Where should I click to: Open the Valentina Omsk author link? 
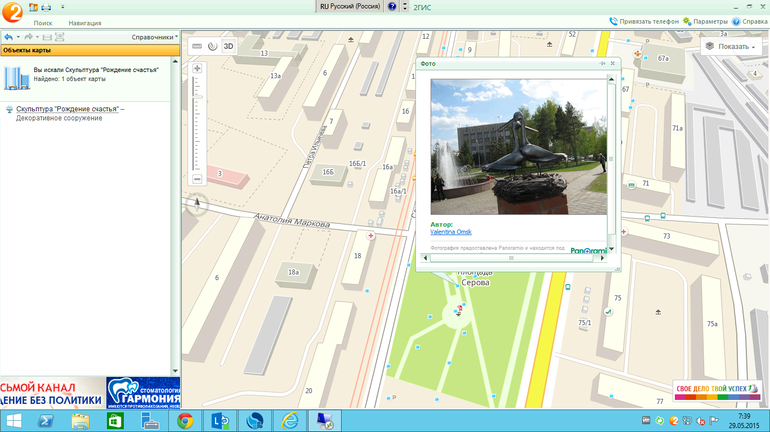450,231
